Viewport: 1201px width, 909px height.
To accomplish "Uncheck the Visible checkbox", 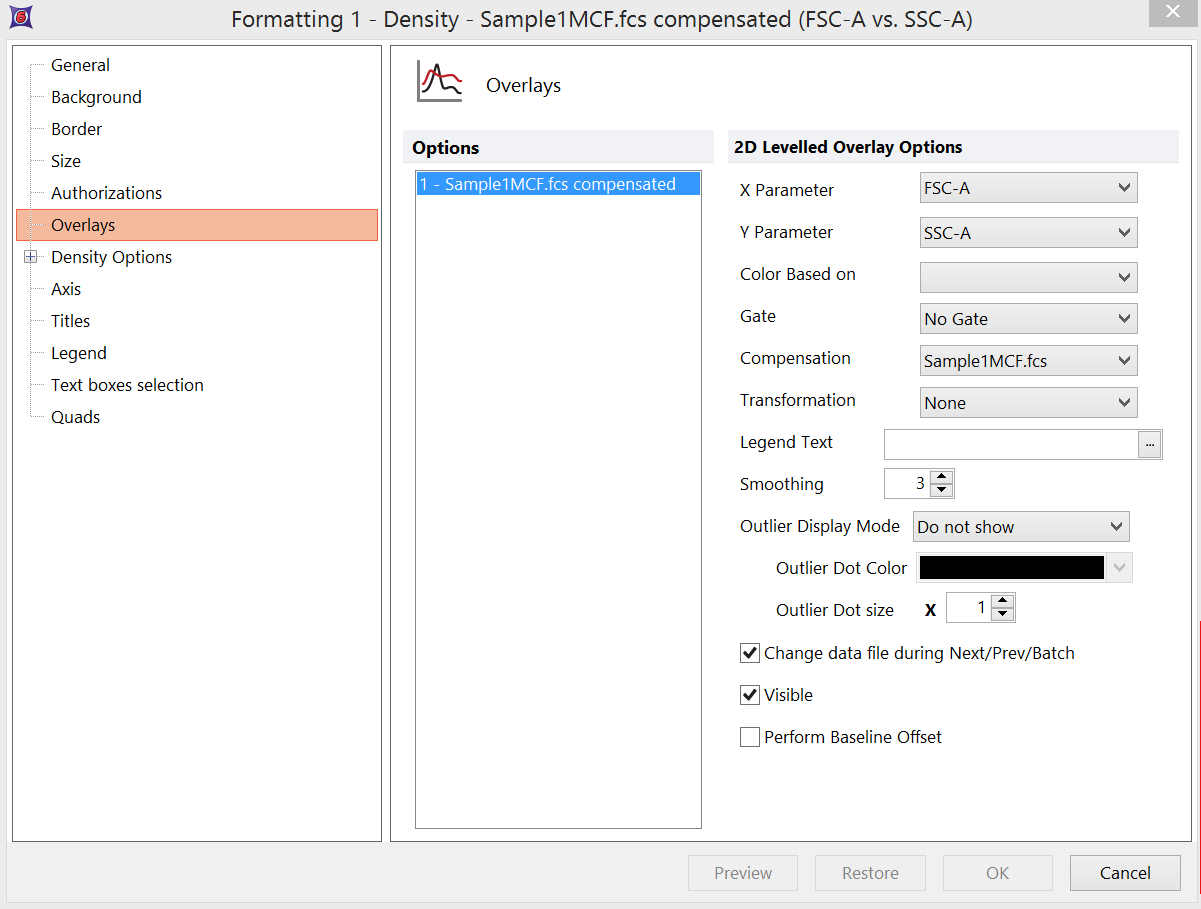I will 750,695.
